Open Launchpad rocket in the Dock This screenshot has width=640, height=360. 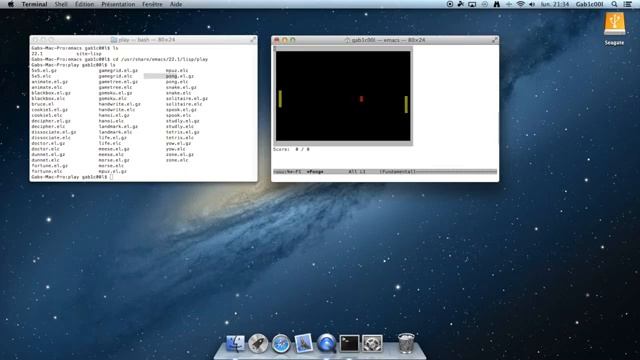click(258, 343)
